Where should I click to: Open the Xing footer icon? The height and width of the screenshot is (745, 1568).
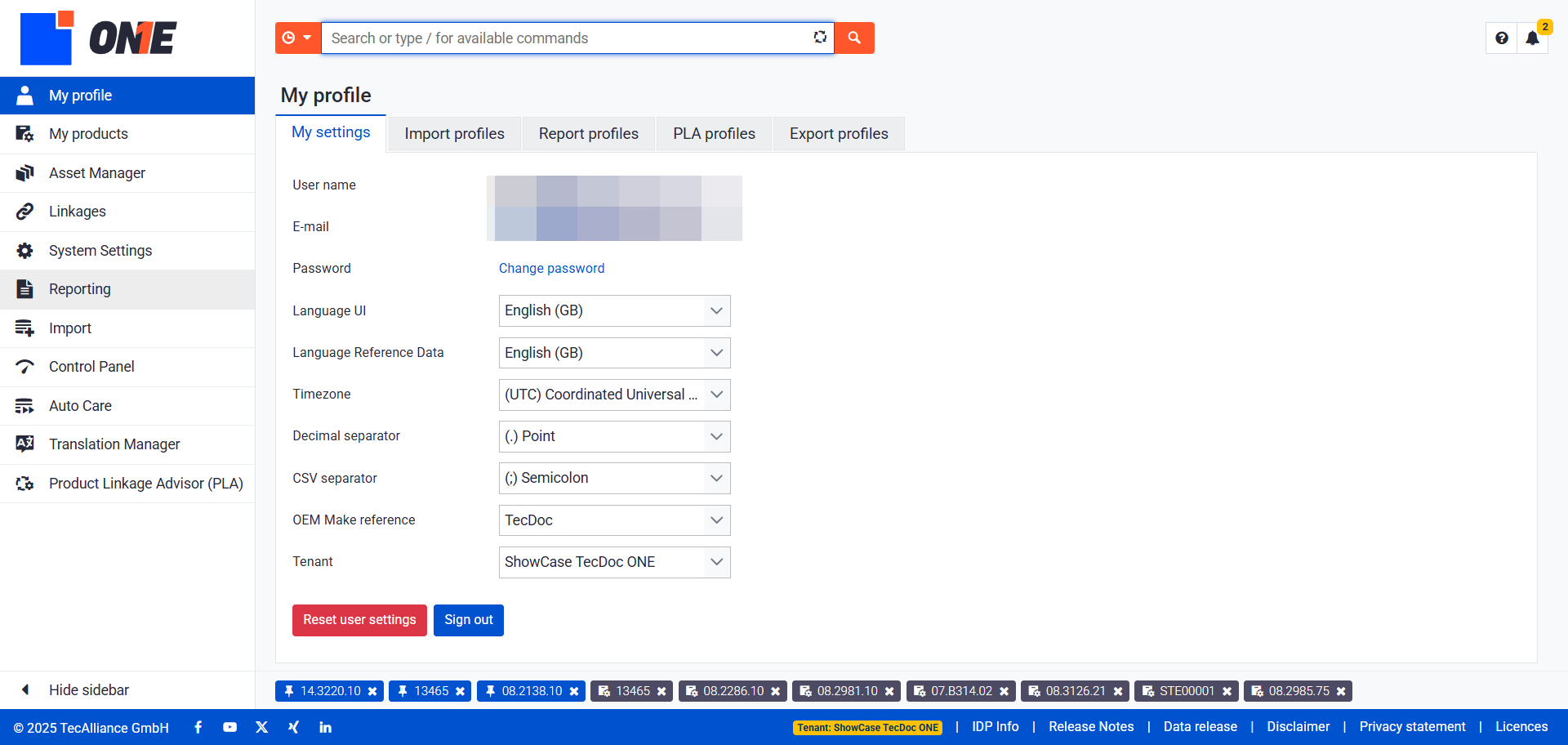click(x=293, y=727)
